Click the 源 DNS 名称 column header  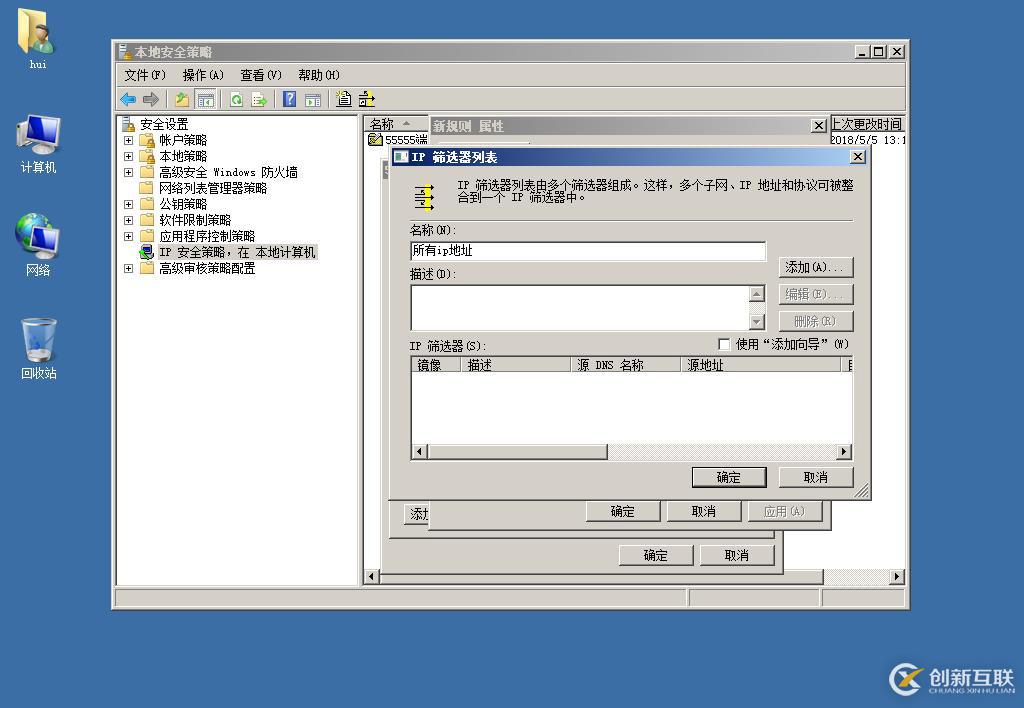point(626,365)
